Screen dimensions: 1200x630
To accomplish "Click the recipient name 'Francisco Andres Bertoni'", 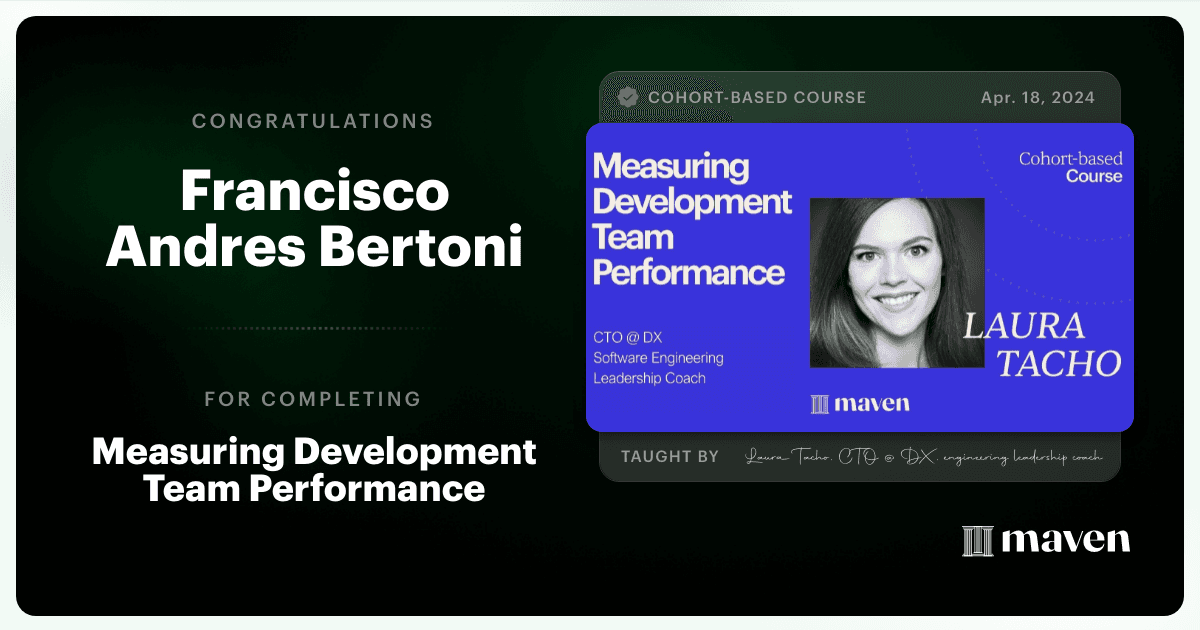I will (x=314, y=221).
